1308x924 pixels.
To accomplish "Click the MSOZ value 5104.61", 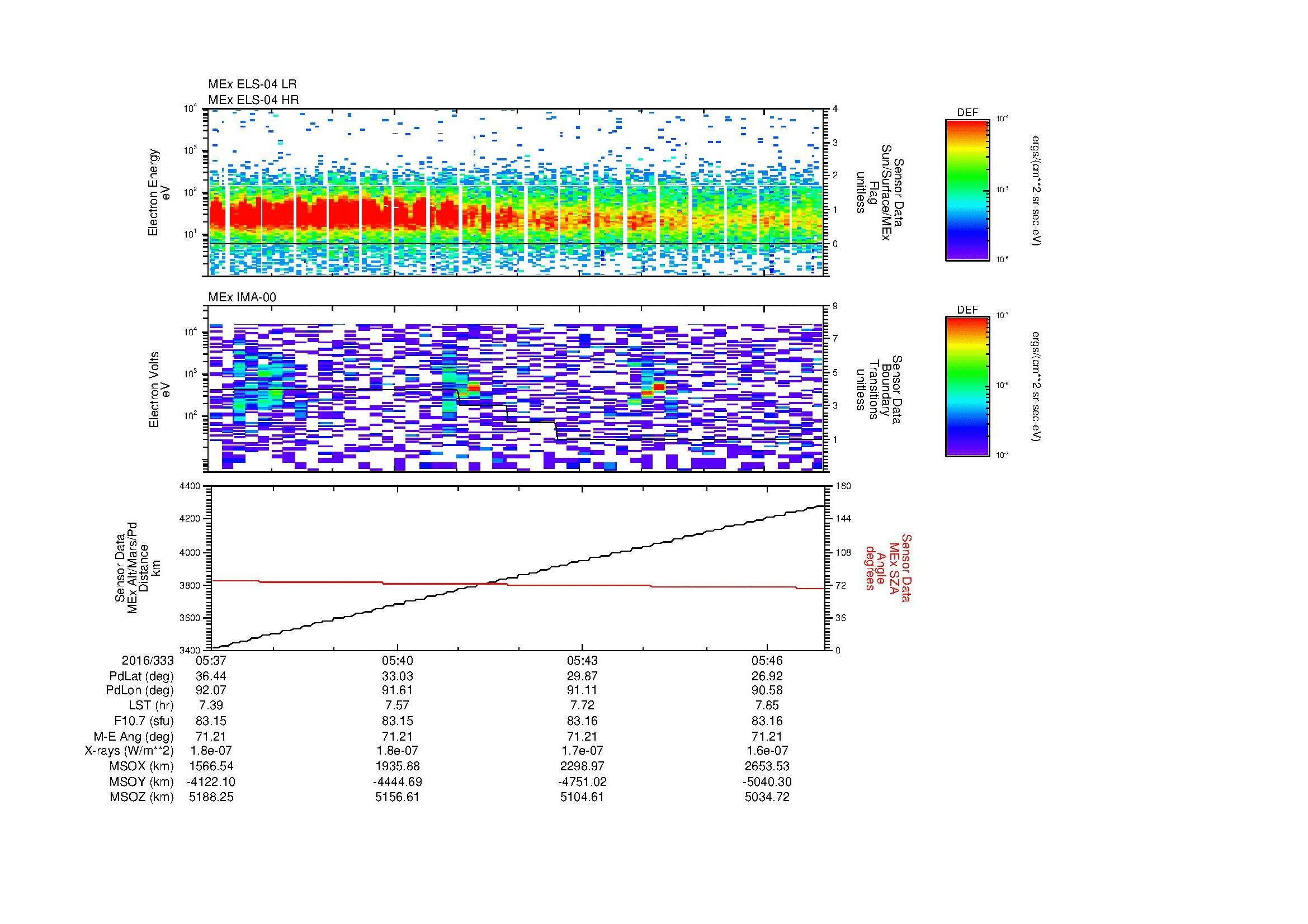I will (x=582, y=797).
